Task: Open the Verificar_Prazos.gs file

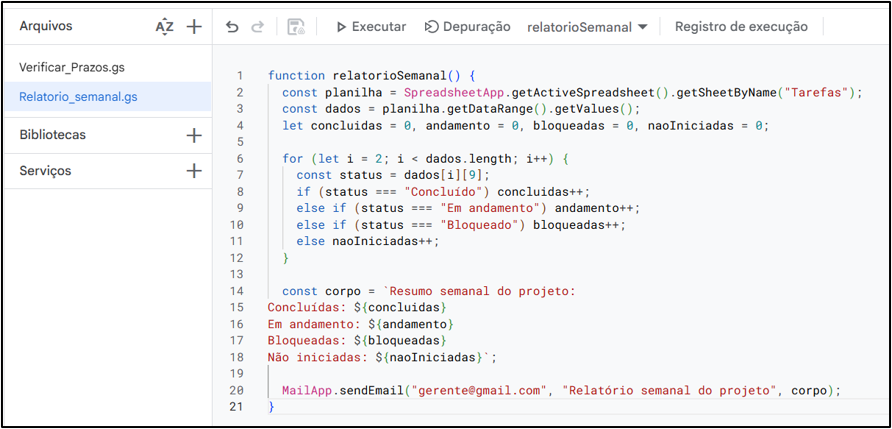Action: [72, 68]
